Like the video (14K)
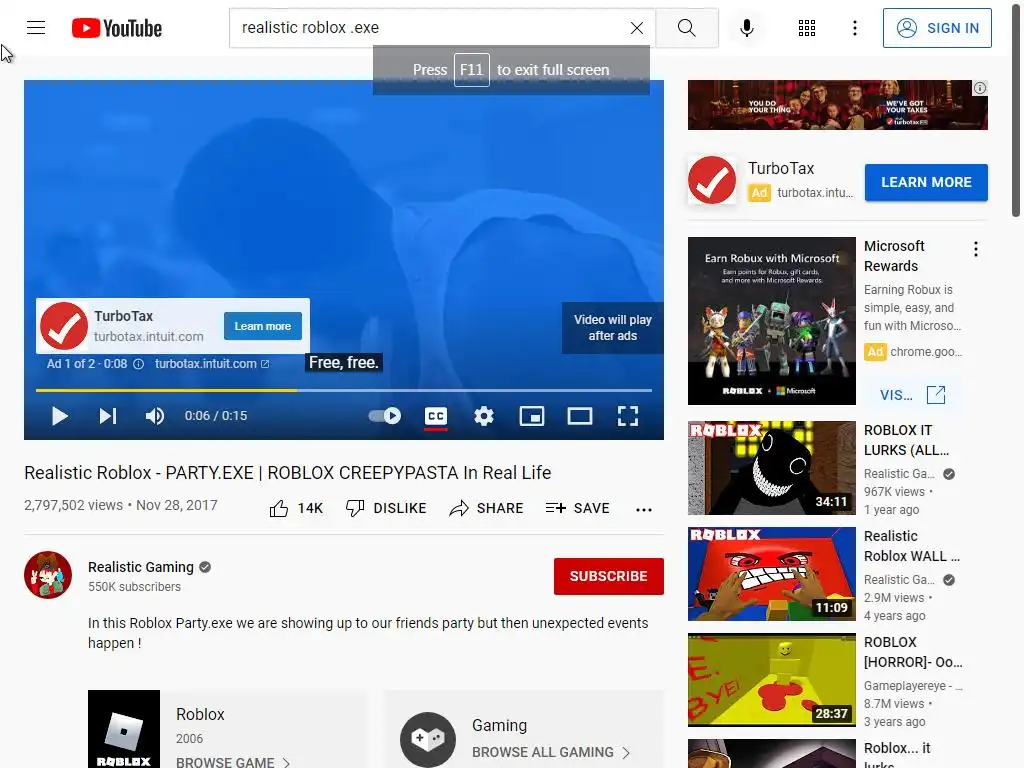1024x768 pixels. (x=296, y=508)
